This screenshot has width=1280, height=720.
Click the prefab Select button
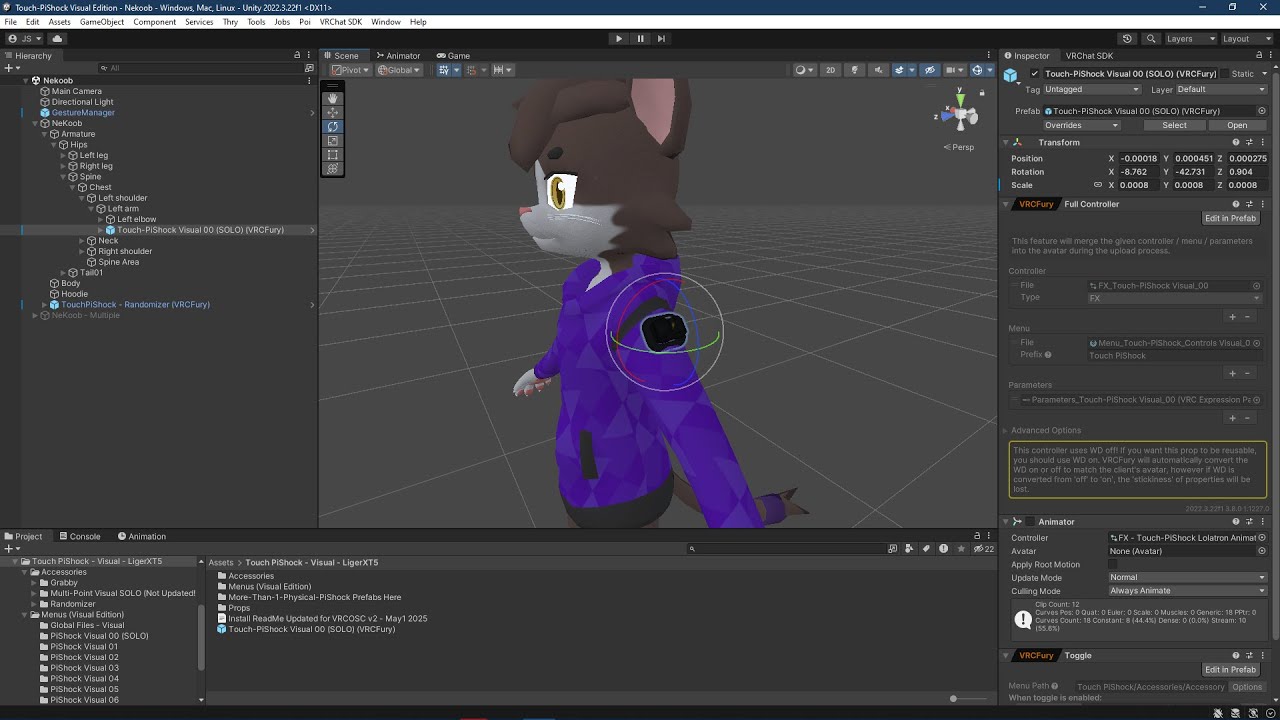tap(1174, 125)
